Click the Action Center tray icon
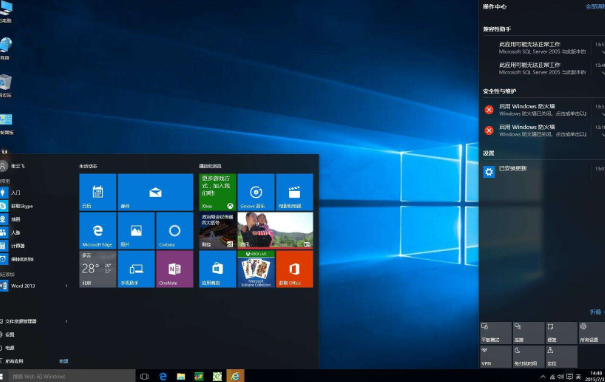Image resolution: width=605 pixels, height=382 pixels. point(569,377)
